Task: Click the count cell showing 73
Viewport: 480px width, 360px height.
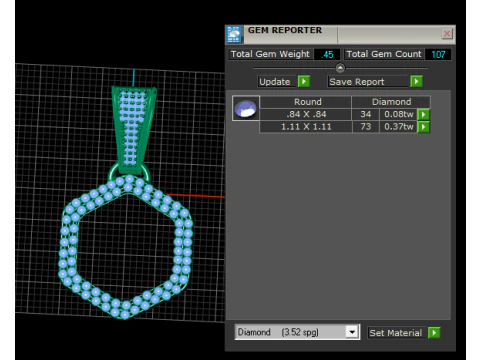Action: click(x=366, y=127)
